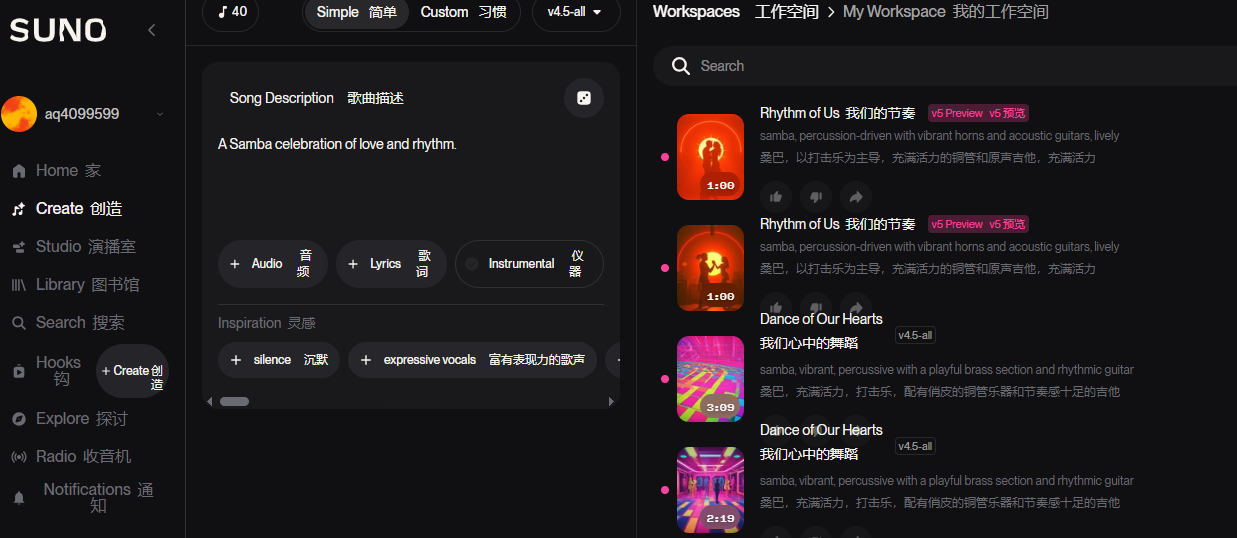The width and height of the screenshot is (1237, 538).
Task: Switch to Simple mode tab
Action: click(x=356, y=12)
